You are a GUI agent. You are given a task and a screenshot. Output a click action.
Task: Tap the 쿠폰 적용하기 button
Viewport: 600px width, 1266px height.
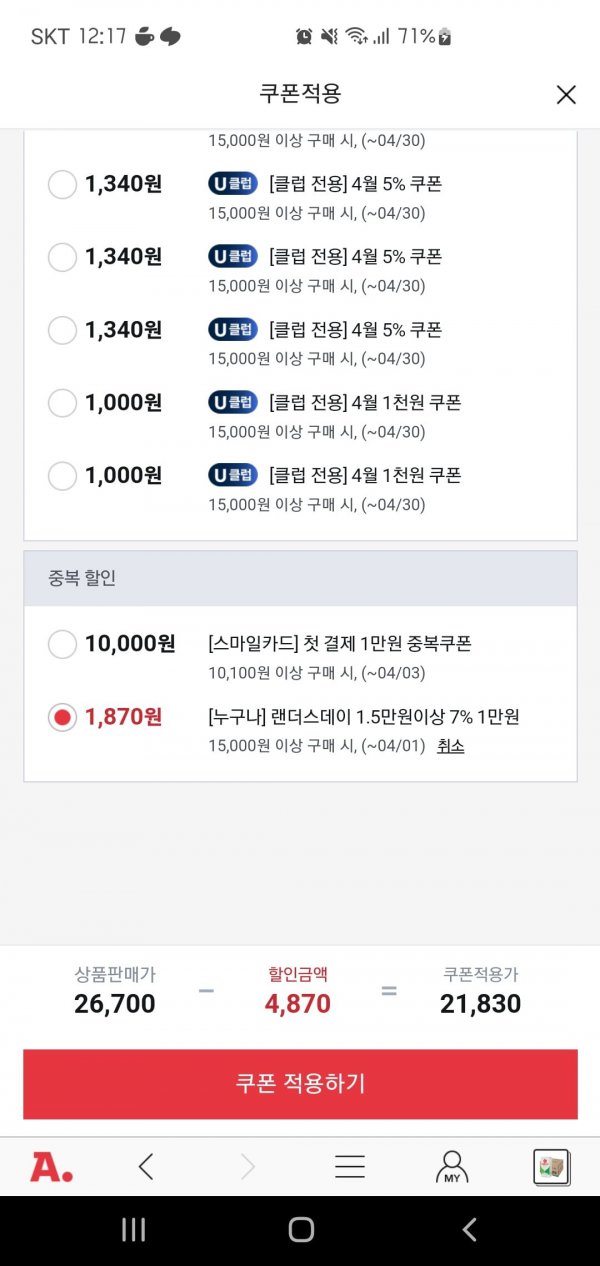pyautogui.click(x=300, y=1084)
